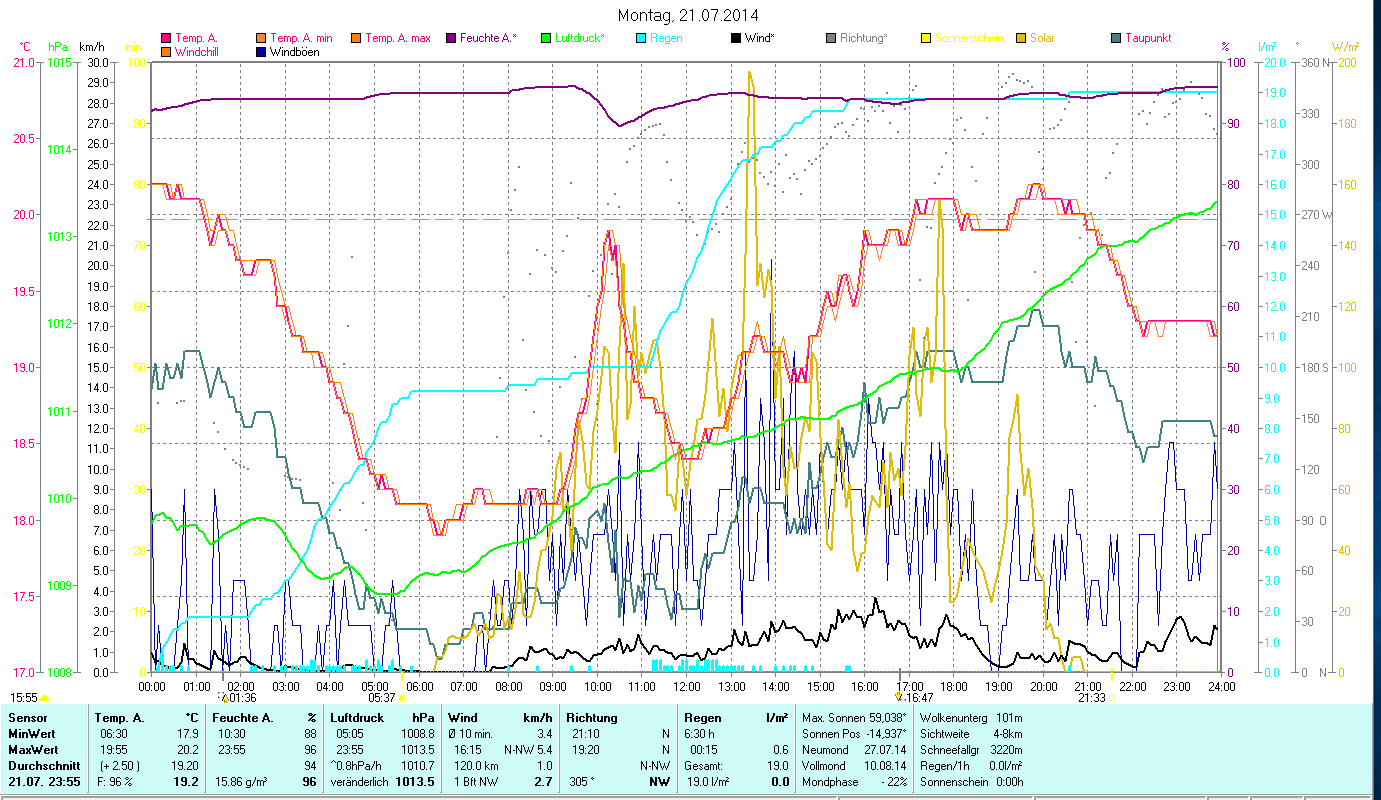The width and height of the screenshot is (1381, 800).
Task: Click the minimum temperature value 17.9
Action: [x=188, y=734]
